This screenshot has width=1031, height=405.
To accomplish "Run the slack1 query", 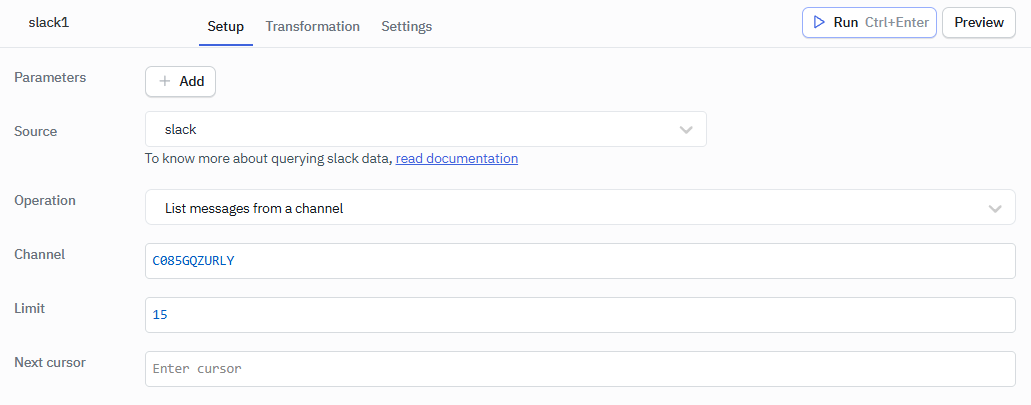I will click(868, 22).
